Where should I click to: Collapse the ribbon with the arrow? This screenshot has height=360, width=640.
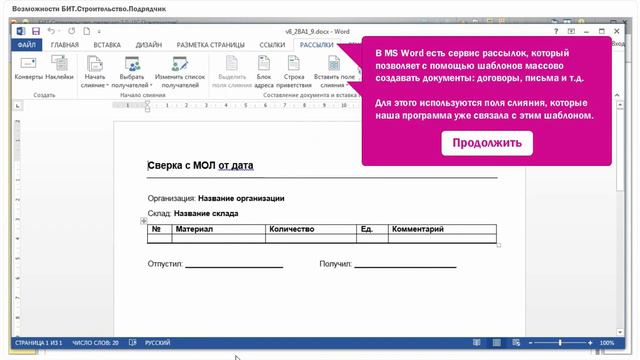tap(617, 95)
